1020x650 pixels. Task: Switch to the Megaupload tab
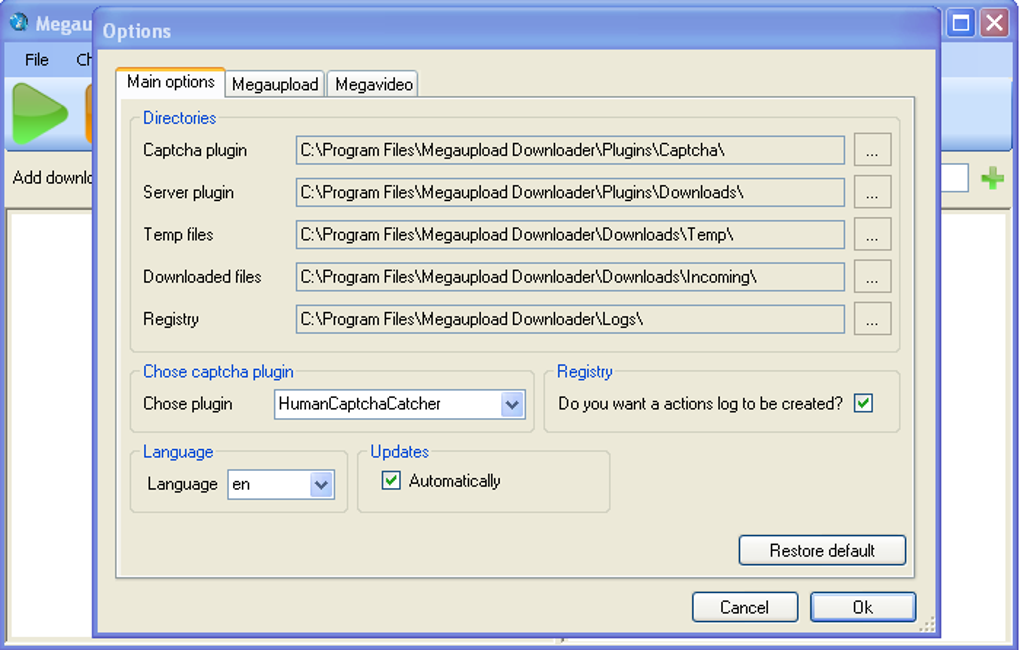coord(274,84)
